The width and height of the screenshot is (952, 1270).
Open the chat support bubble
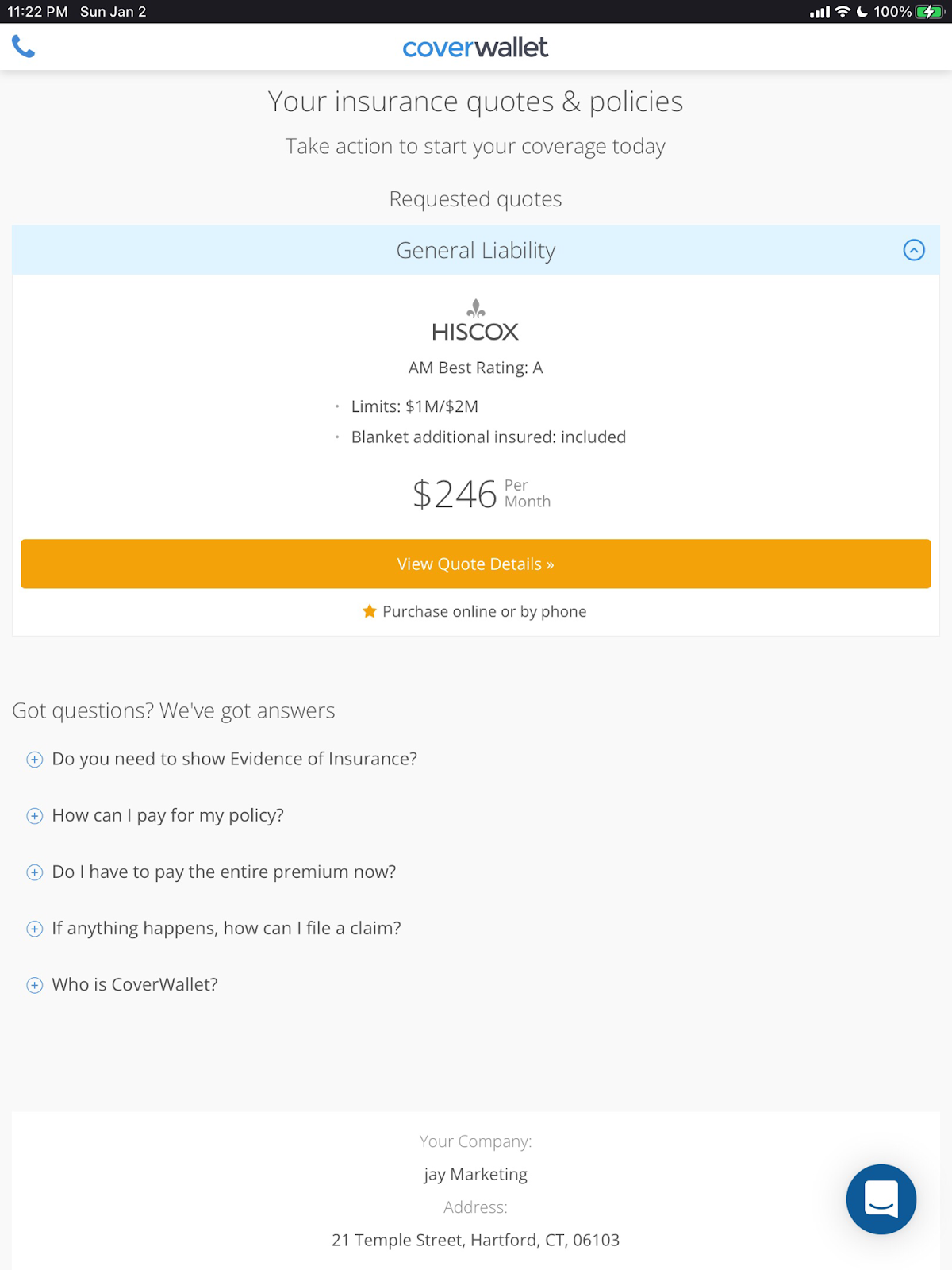(x=881, y=1199)
